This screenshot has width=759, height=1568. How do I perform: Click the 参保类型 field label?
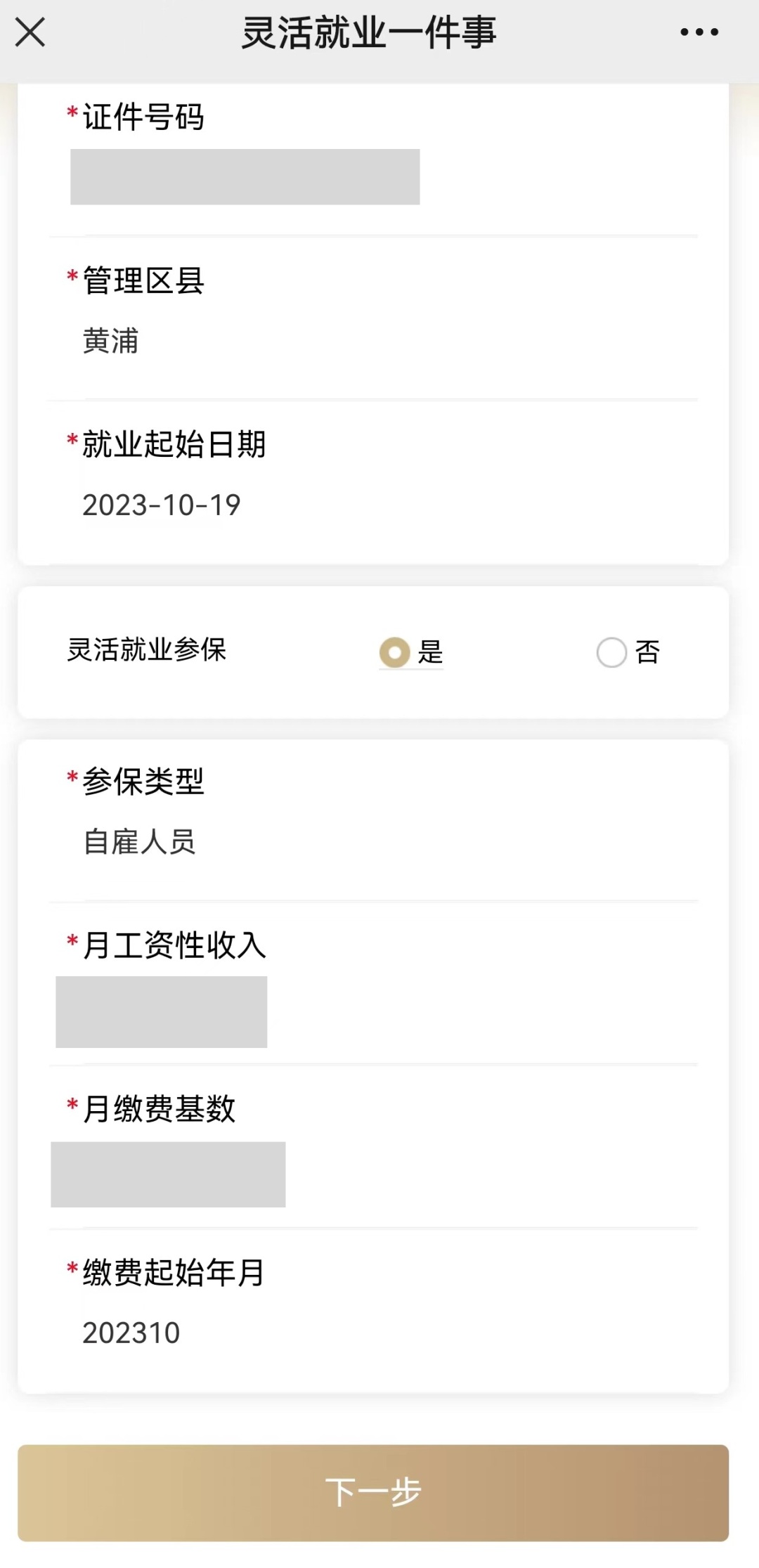pos(143,782)
